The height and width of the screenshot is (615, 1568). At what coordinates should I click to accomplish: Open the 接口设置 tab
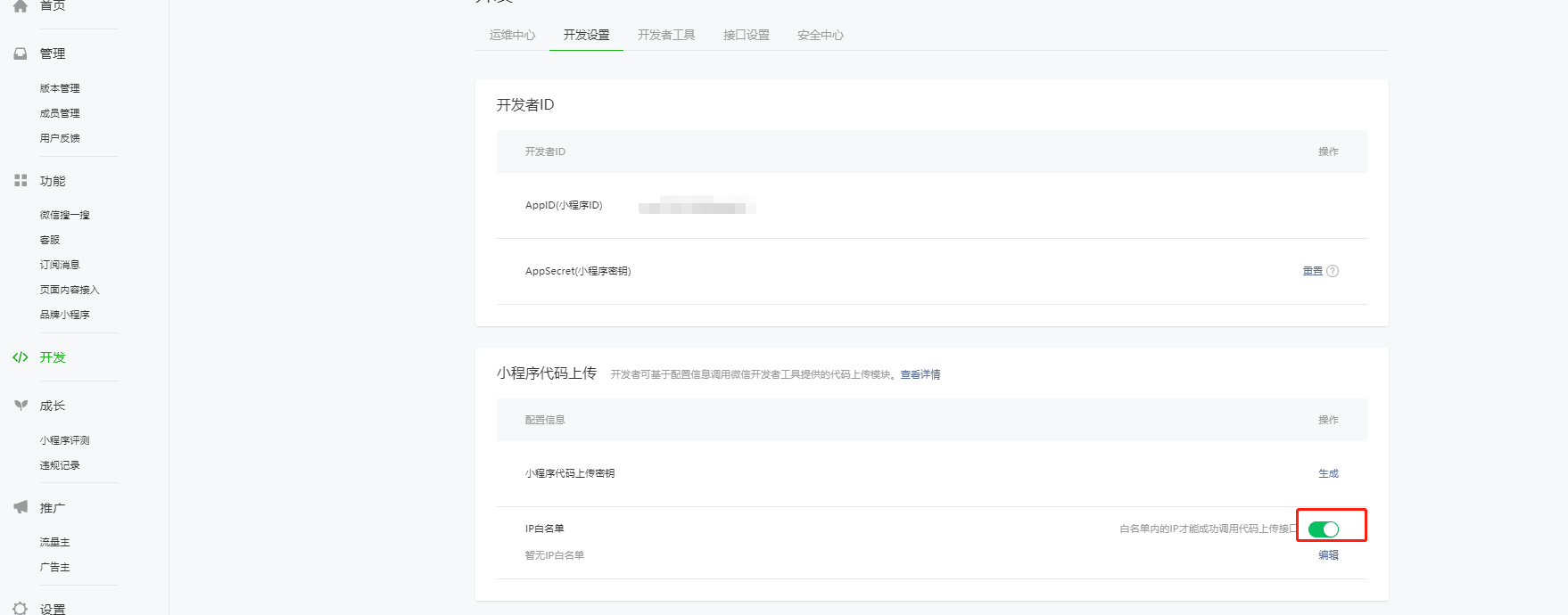point(746,35)
